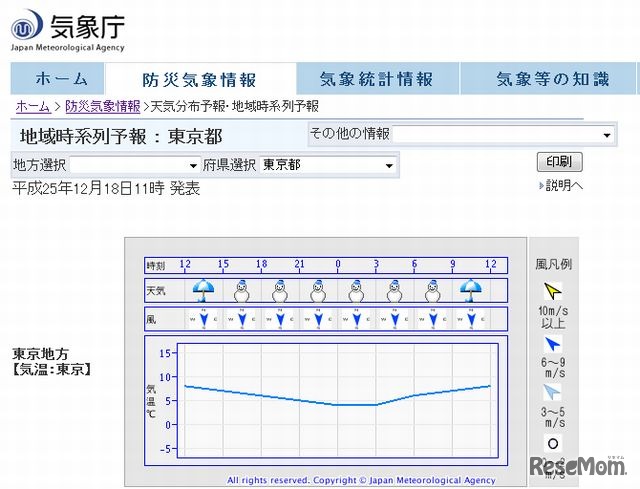Viewport: 640px width, 489px height.
Task: Click the wind arrow at 6-9時
Action: coord(433,319)
